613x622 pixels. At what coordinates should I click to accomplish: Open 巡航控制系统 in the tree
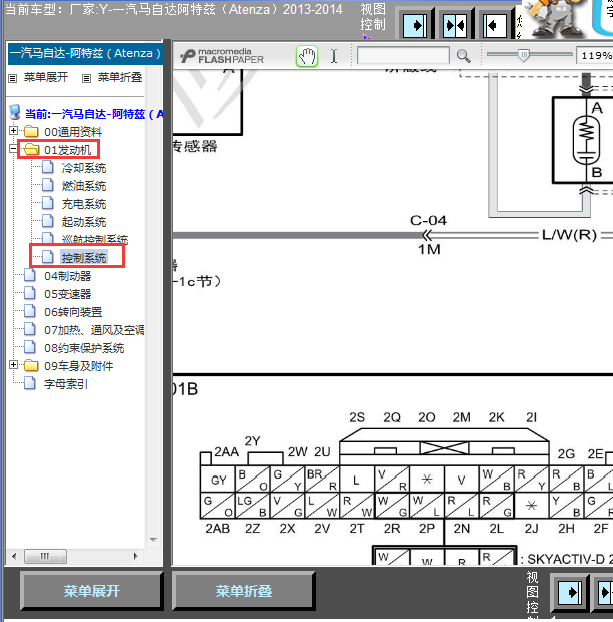tap(95, 239)
